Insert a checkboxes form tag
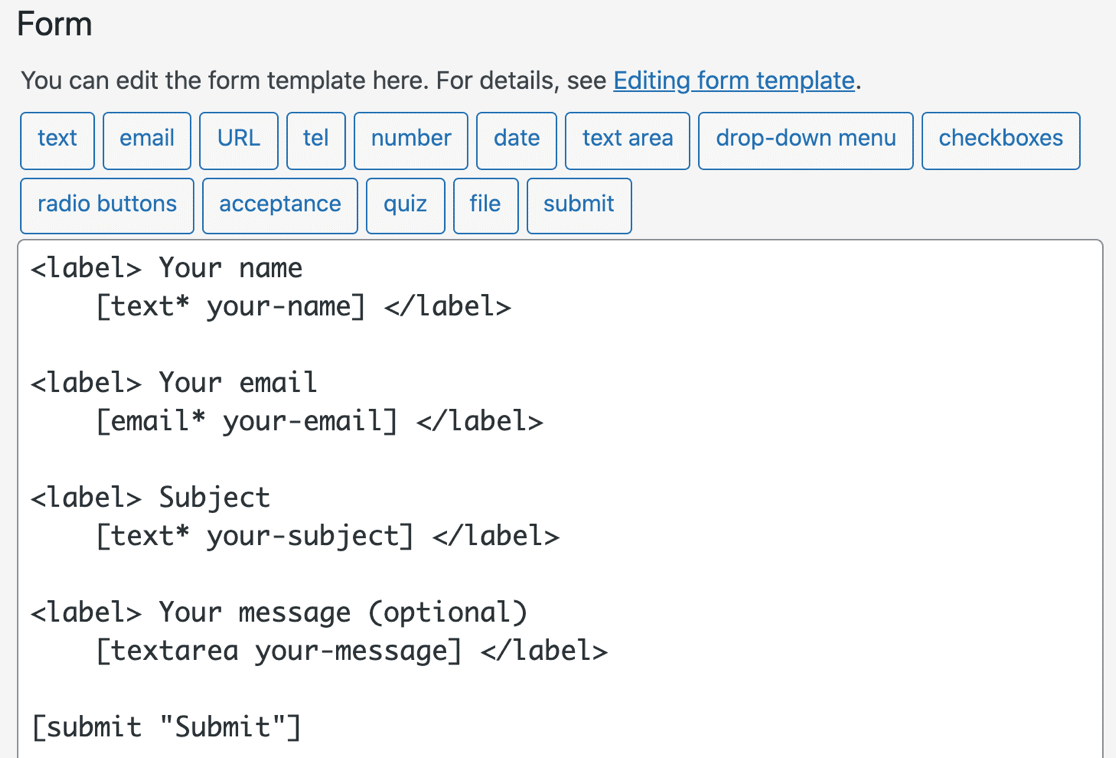Viewport: 1116px width, 758px height. coord(1000,140)
